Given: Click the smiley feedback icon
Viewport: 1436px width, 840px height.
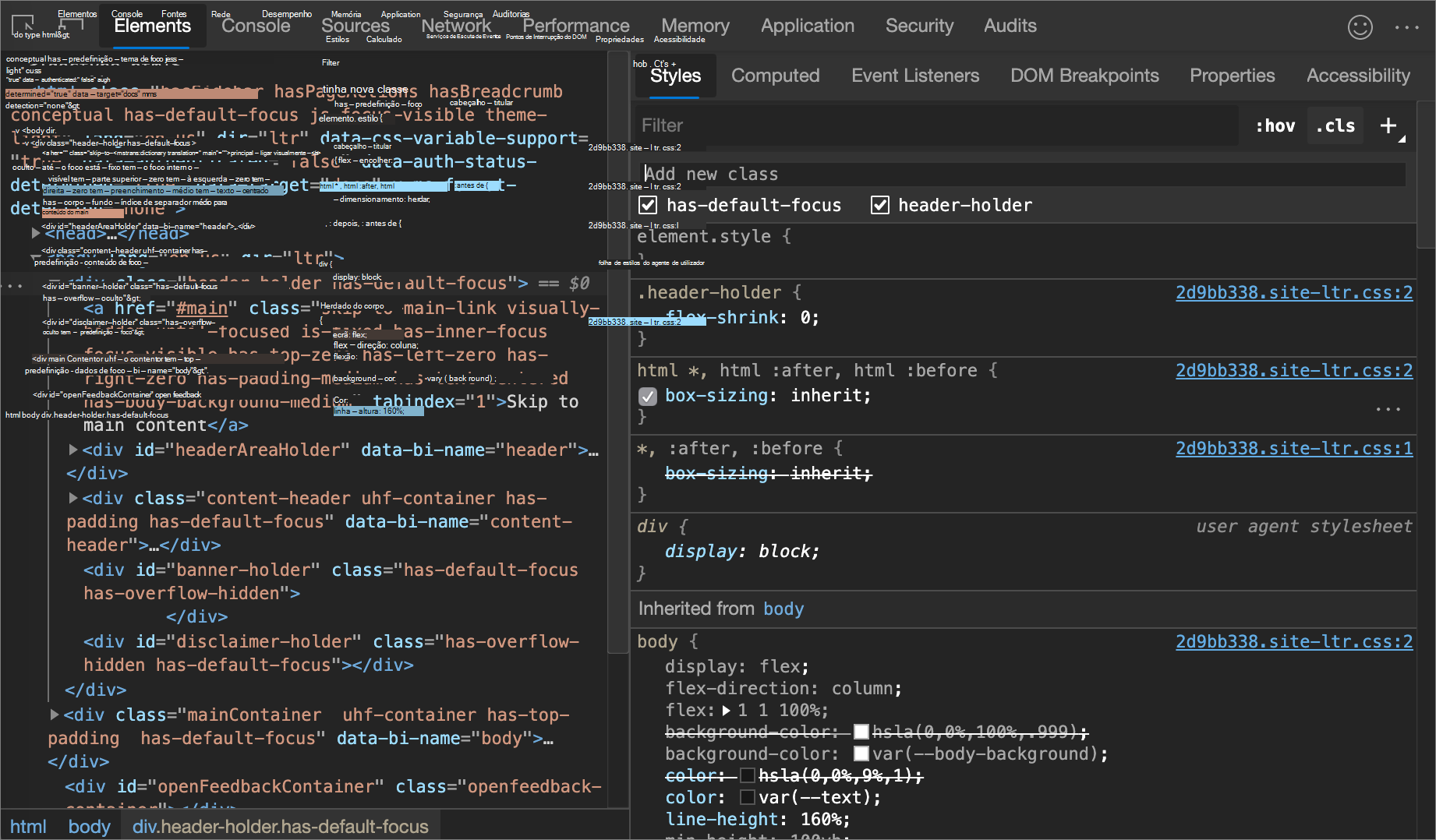Looking at the screenshot, I should pos(1360,27).
